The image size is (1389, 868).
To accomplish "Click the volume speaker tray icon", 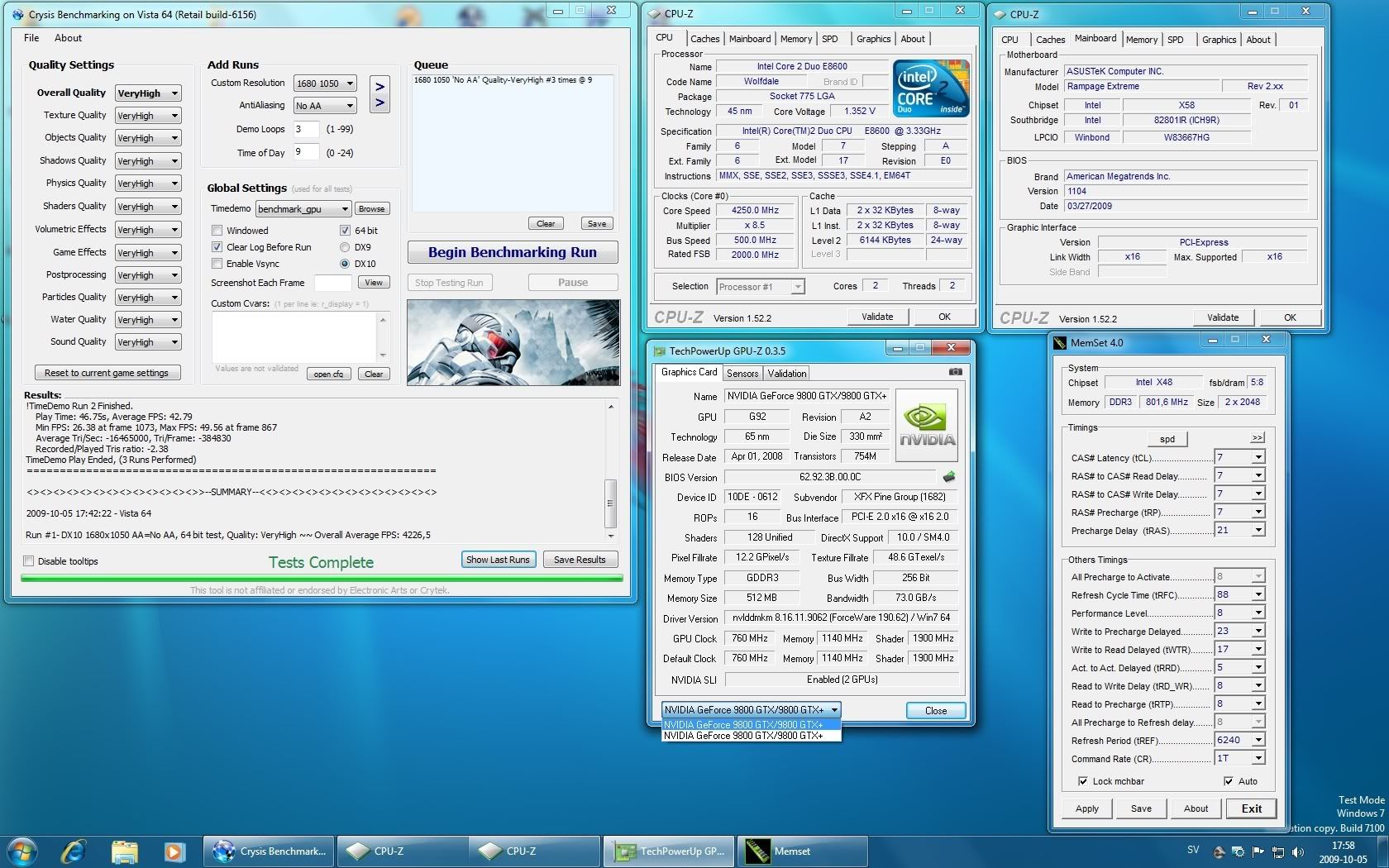I will click(1297, 851).
